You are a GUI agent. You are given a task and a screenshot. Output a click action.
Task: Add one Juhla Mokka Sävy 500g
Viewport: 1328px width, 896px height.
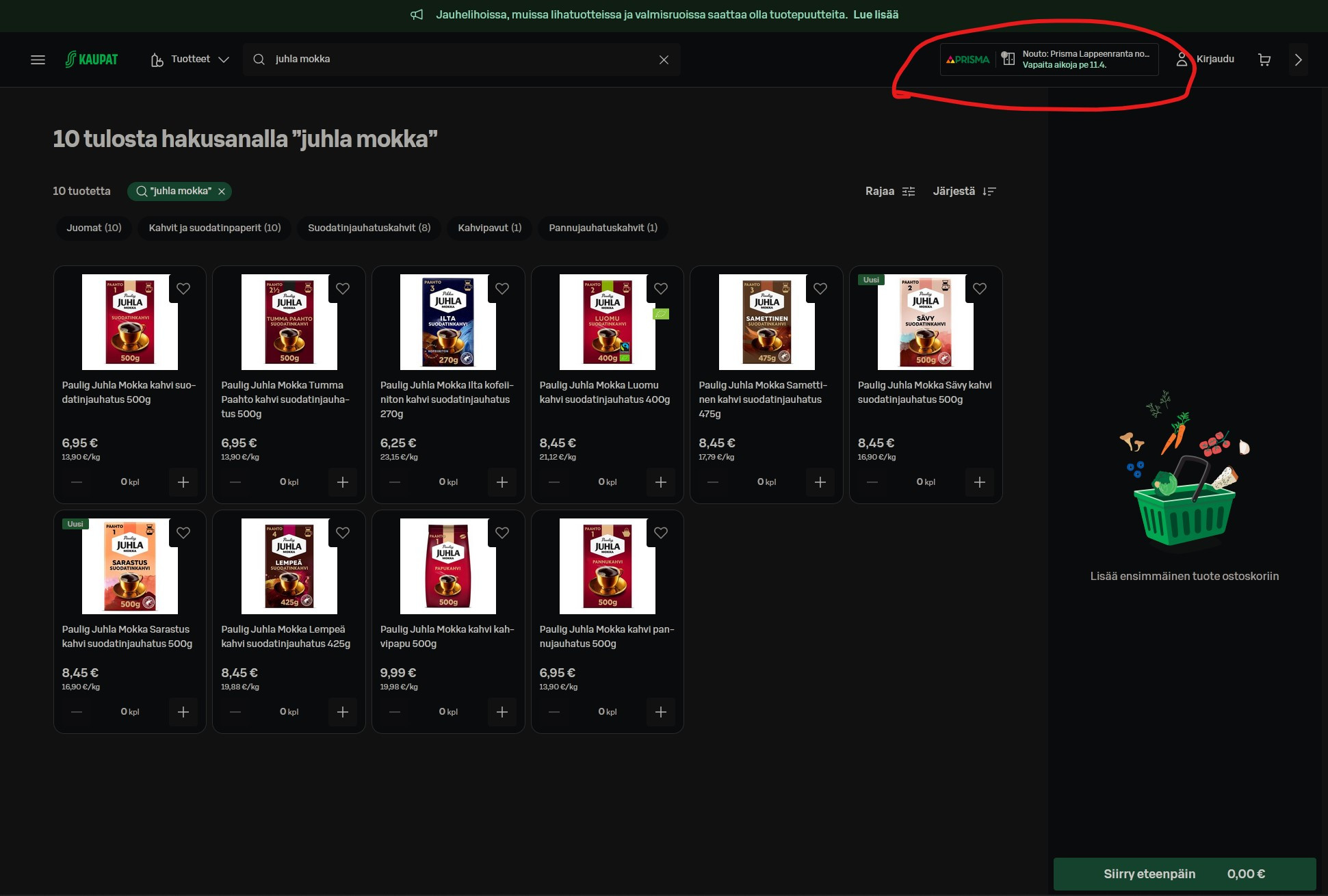(980, 482)
